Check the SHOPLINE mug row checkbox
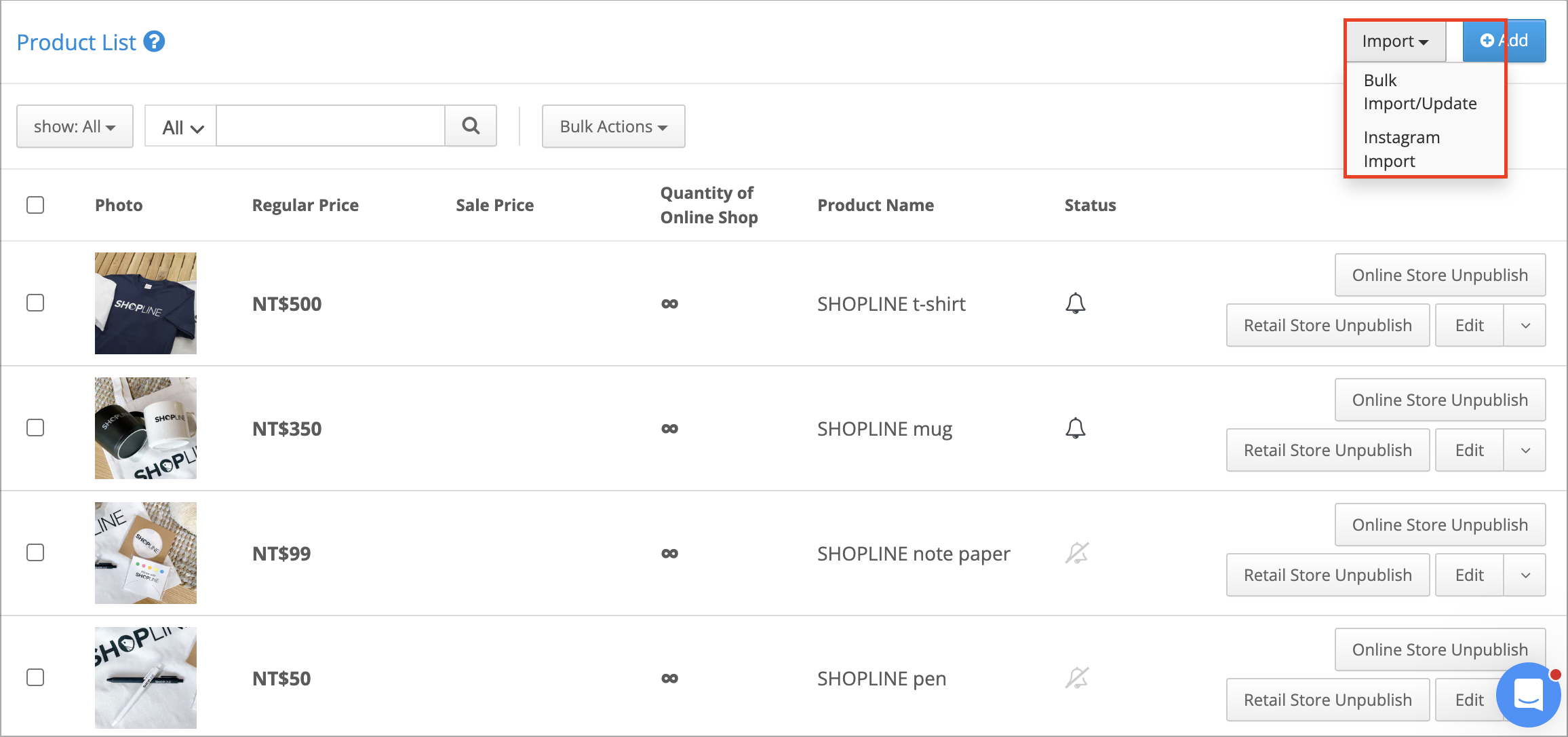This screenshot has height=737, width=1568. (35, 428)
